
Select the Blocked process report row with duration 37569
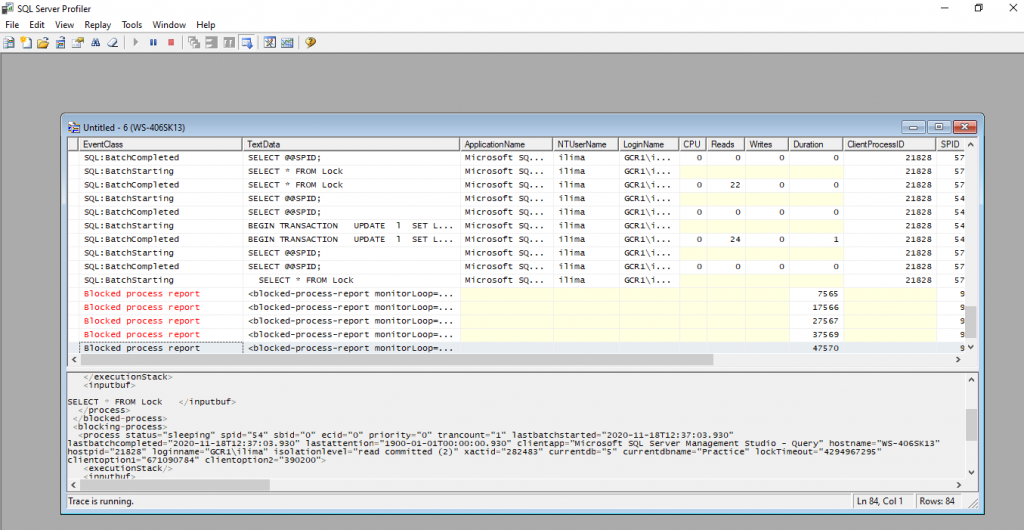coord(516,335)
